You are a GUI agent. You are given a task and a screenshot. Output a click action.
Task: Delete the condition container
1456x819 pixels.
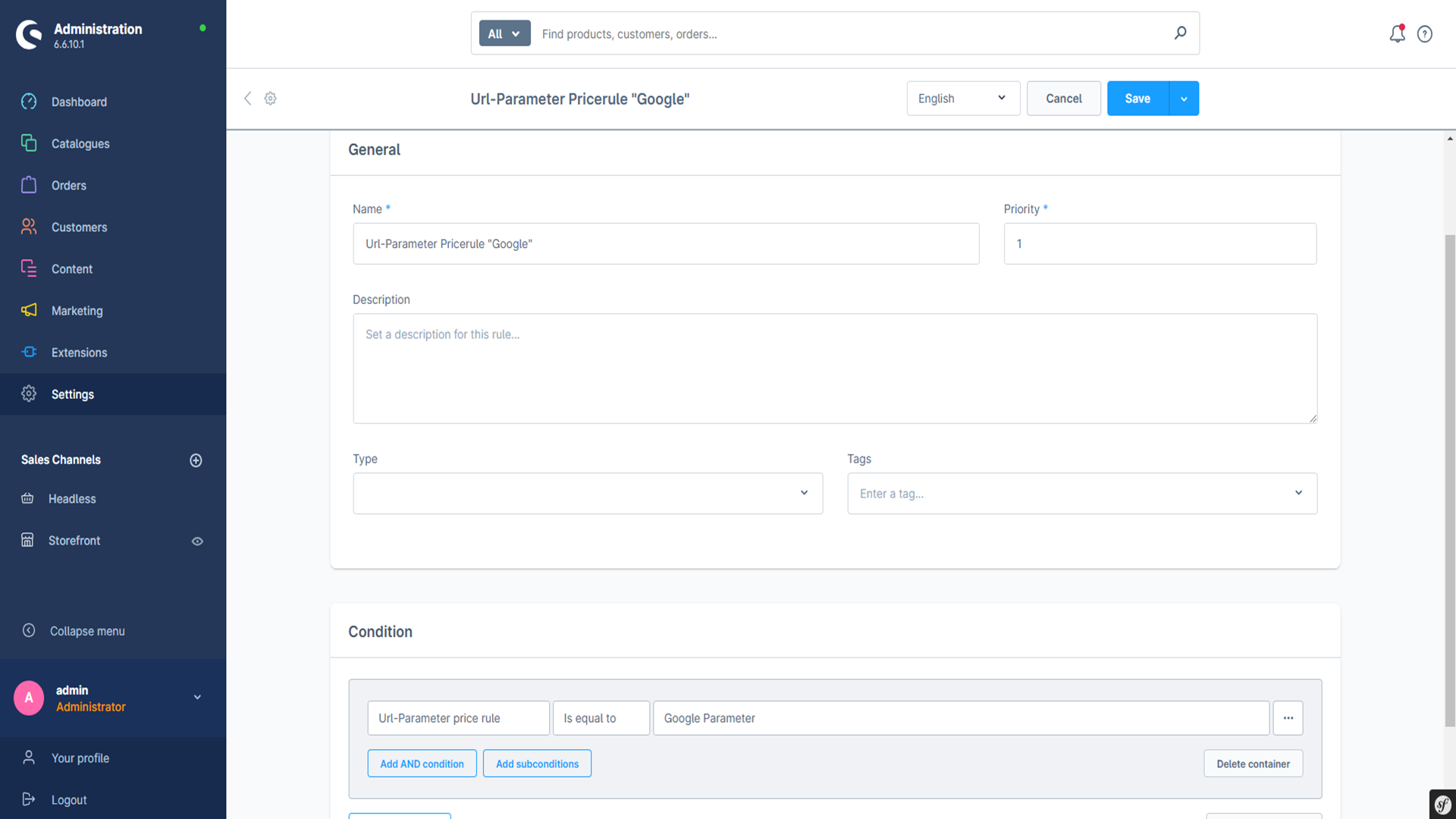point(1253,764)
